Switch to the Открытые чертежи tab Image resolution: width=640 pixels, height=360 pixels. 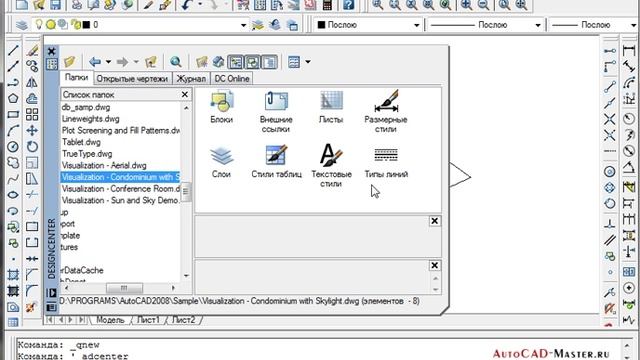pos(132,78)
